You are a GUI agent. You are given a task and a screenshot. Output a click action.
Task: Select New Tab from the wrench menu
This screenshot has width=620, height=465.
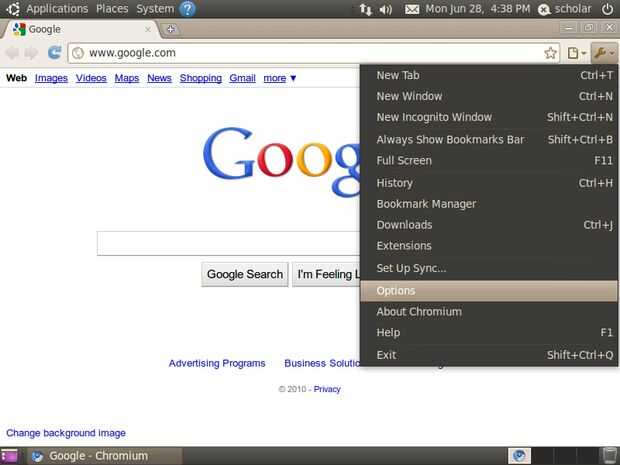(489, 75)
